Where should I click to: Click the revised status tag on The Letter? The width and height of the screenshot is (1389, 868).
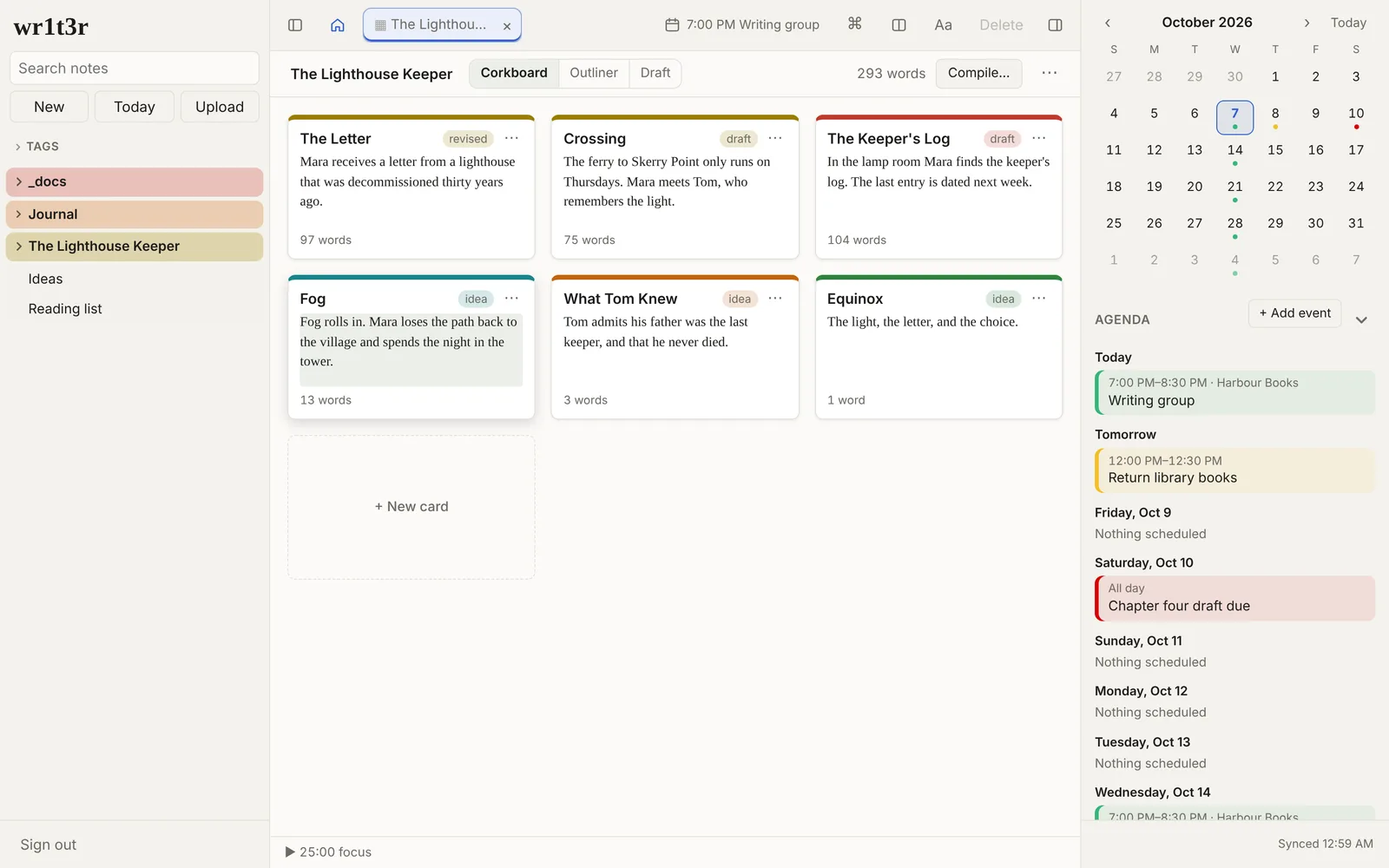click(x=468, y=139)
